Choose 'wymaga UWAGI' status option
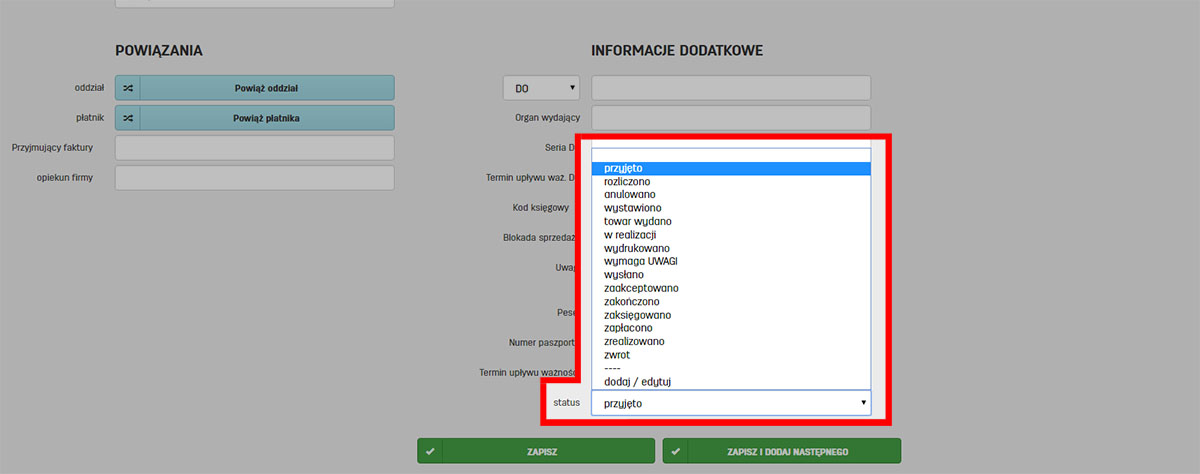Image resolution: width=1200 pixels, height=474 pixels. pos(641,261)
